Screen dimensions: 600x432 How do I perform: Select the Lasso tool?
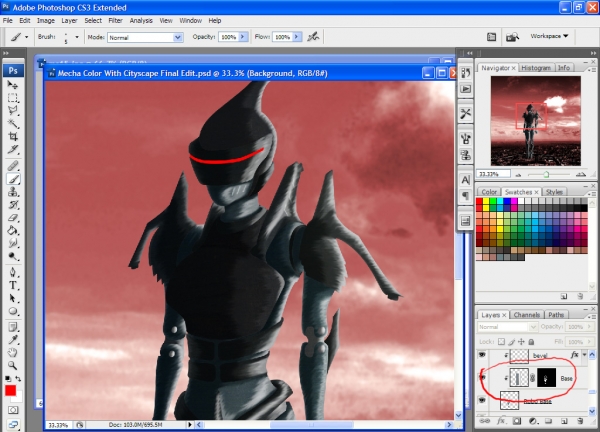[13, 111]
